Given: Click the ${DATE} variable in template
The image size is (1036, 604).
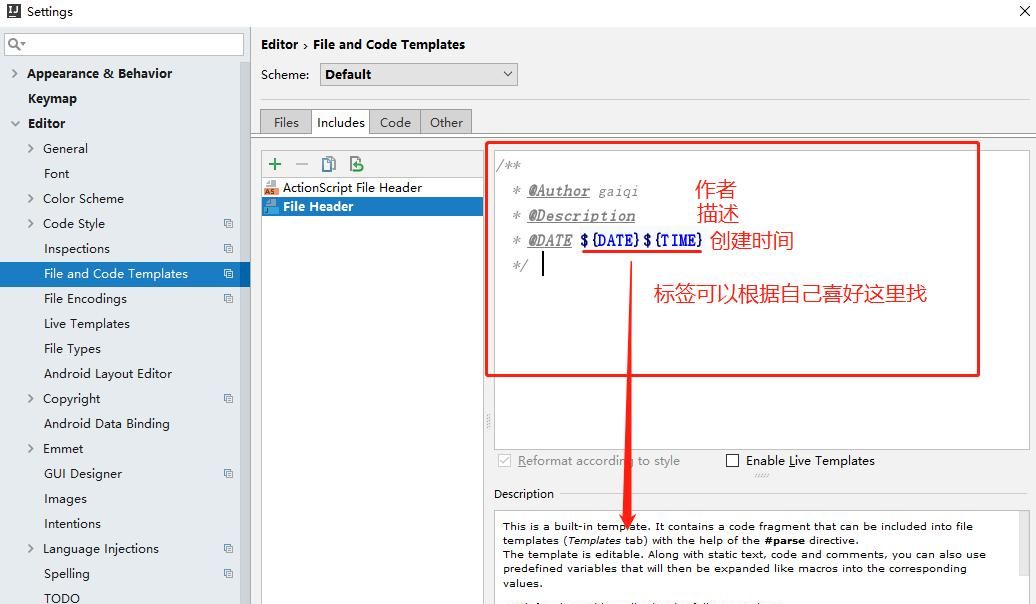Looking at the screenshot, I should click(x=610, y=241).
